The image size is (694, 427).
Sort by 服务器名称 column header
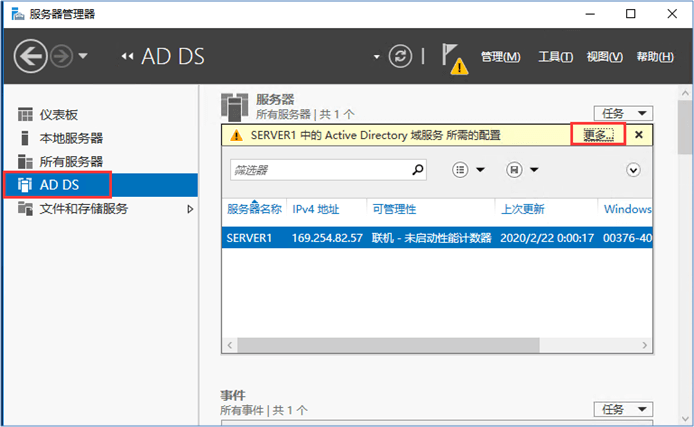(254, 209)
